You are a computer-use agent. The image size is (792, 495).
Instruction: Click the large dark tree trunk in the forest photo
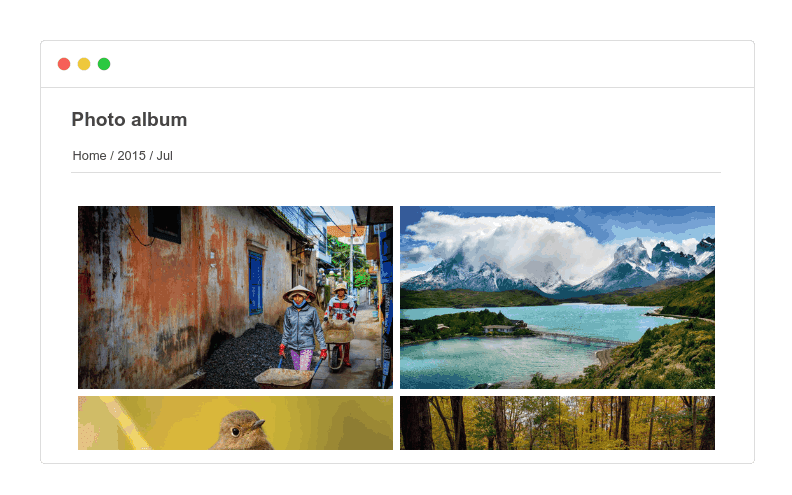click(417, 423)
